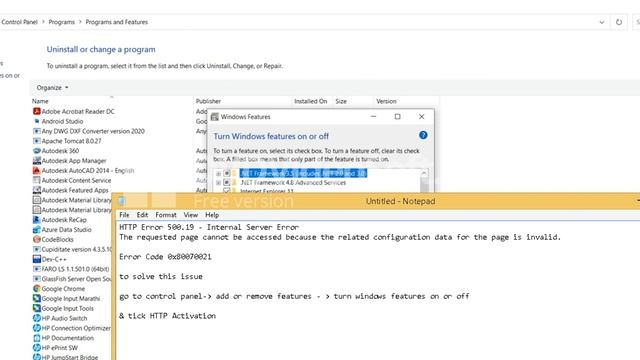Image resolution: width=640 pixels, height=360 pixels.
Task: Click the Adobe Acrobat Reader DC icon
Action: [36, 111]
